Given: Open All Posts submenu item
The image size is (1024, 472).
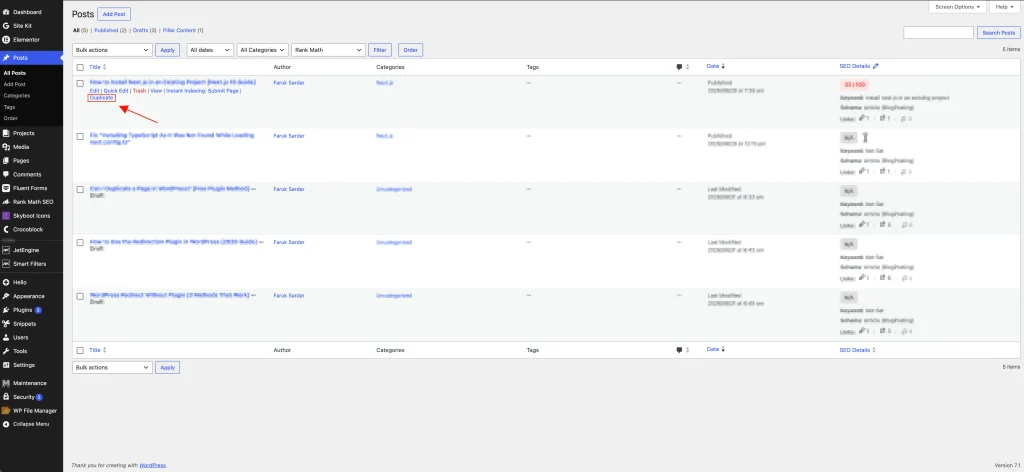Looking at the screenshot, I should click(x=14, y=73).
